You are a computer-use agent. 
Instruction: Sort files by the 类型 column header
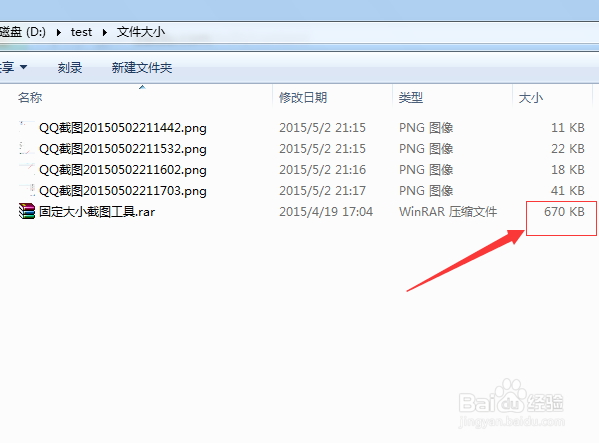point(411,98)
